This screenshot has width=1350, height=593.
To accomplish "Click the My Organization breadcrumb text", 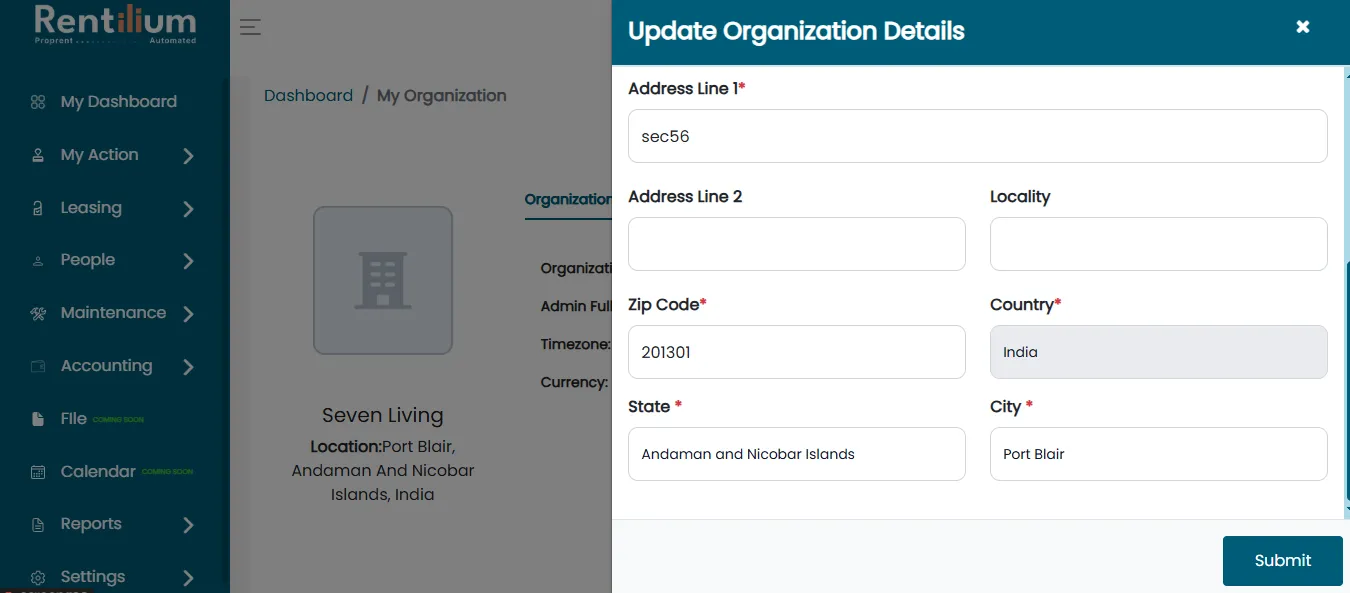I will pyautogui.click(x=441, y=96).
